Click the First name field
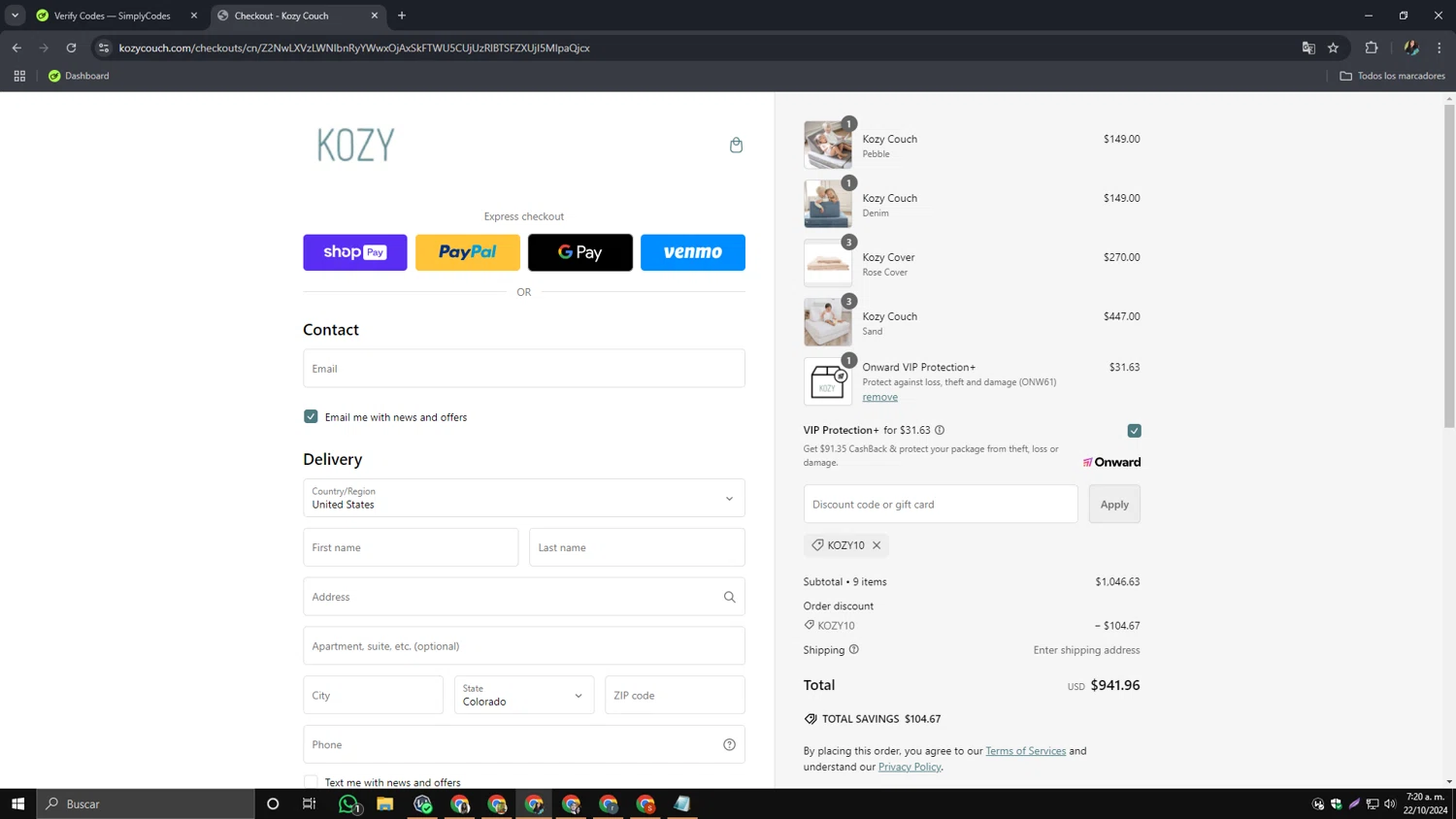Image resolution: width=1456 pixels, height=819 pixels. pyautogui.click(x=411, y=547)
